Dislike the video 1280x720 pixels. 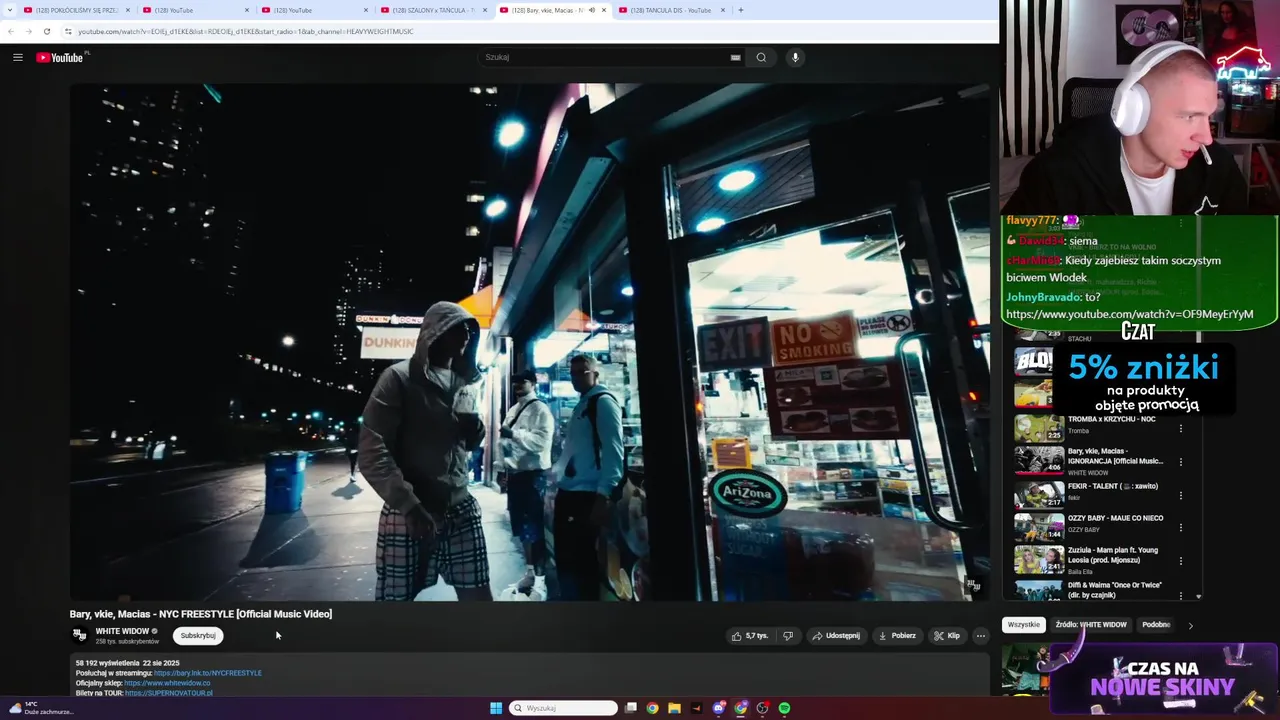click(788, 635)
